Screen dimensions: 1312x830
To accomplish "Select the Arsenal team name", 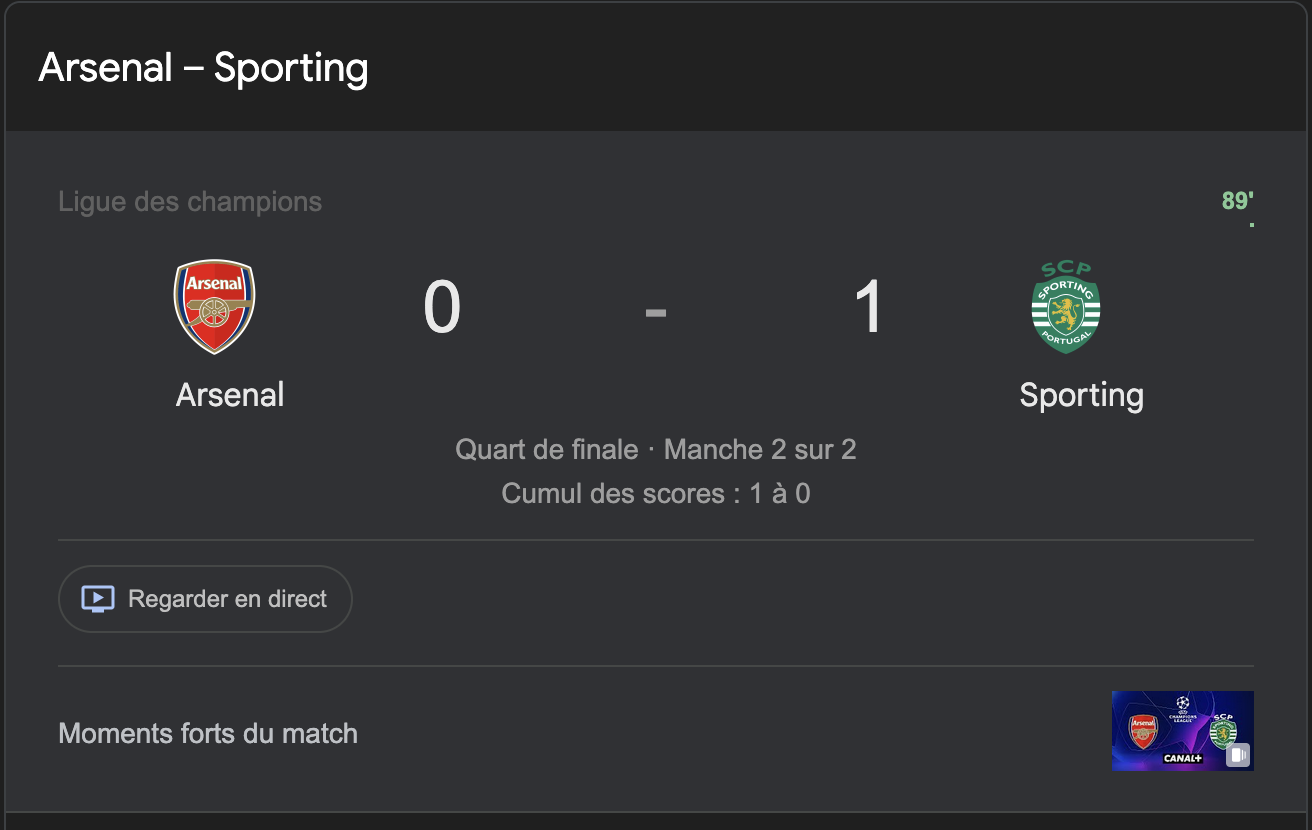I will [x=230, y=395].
